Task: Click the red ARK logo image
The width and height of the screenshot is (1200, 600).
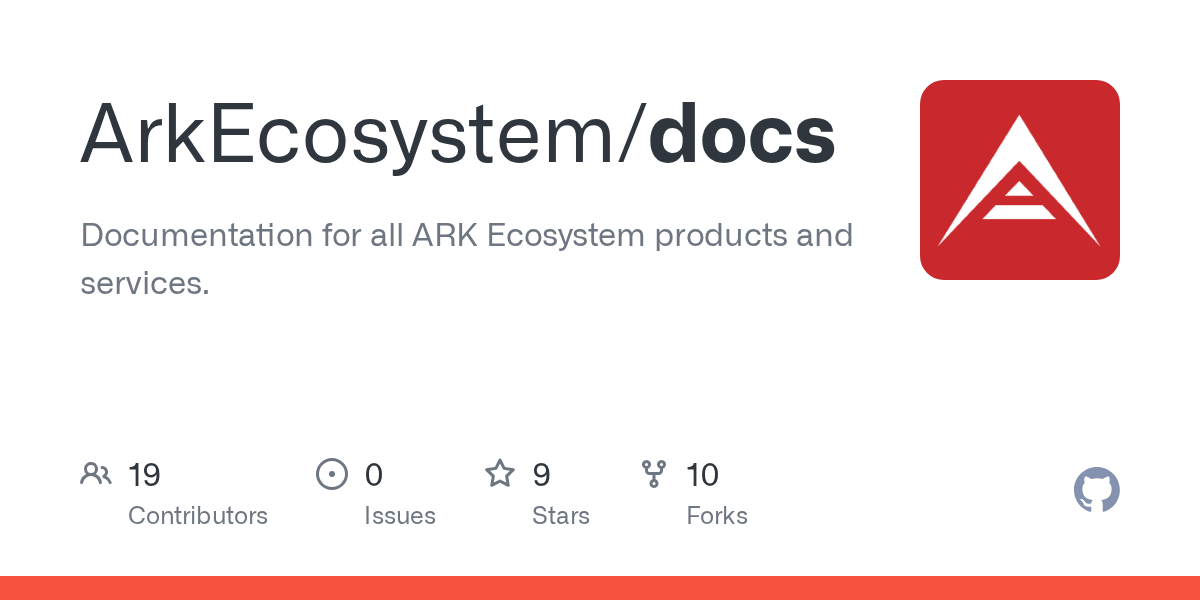Action: (x=1019, y=180)
